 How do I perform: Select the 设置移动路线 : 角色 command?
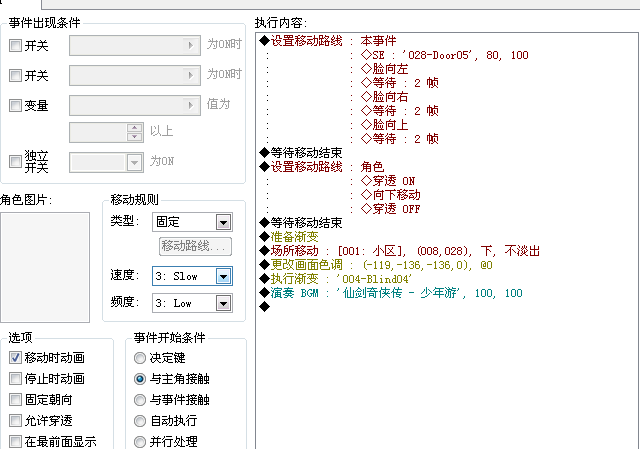[x=322, y=167]
